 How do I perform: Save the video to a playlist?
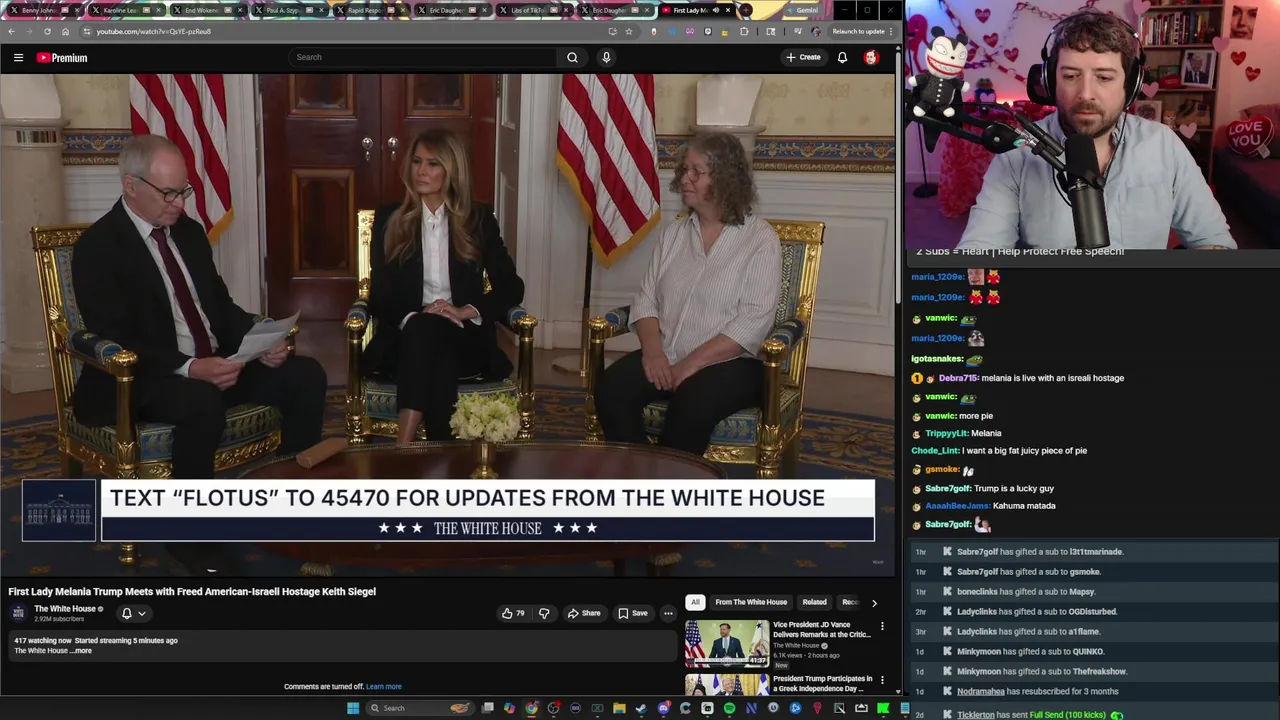pyautogui.click(x=632, y=613)
